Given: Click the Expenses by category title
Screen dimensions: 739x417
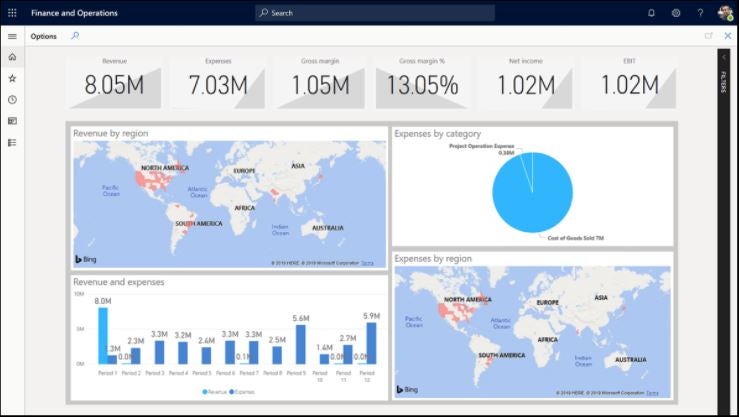Looking at the screenshot, I should click(437, 134).
